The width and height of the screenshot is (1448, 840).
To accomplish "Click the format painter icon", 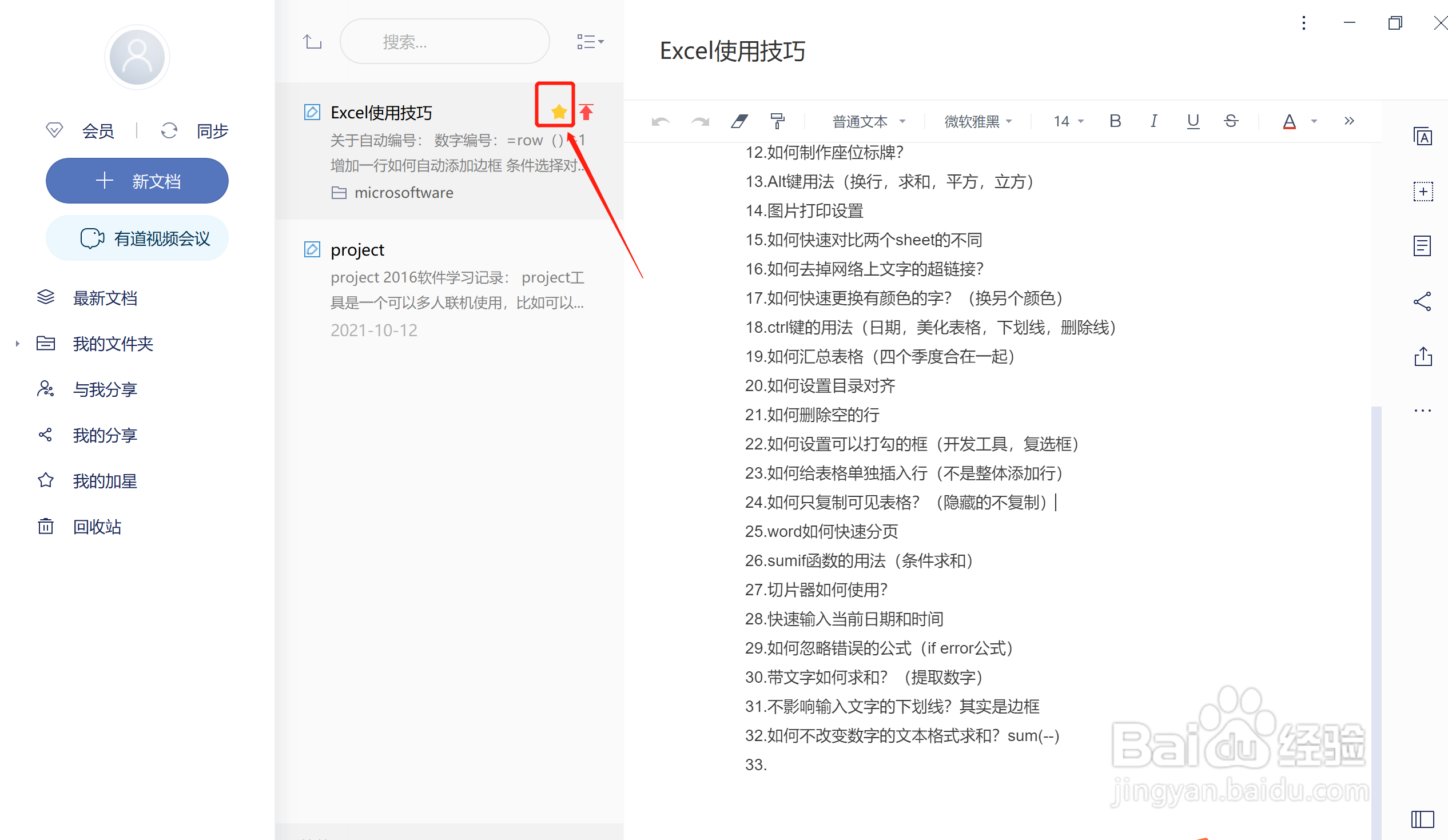I will pos(777,121).
